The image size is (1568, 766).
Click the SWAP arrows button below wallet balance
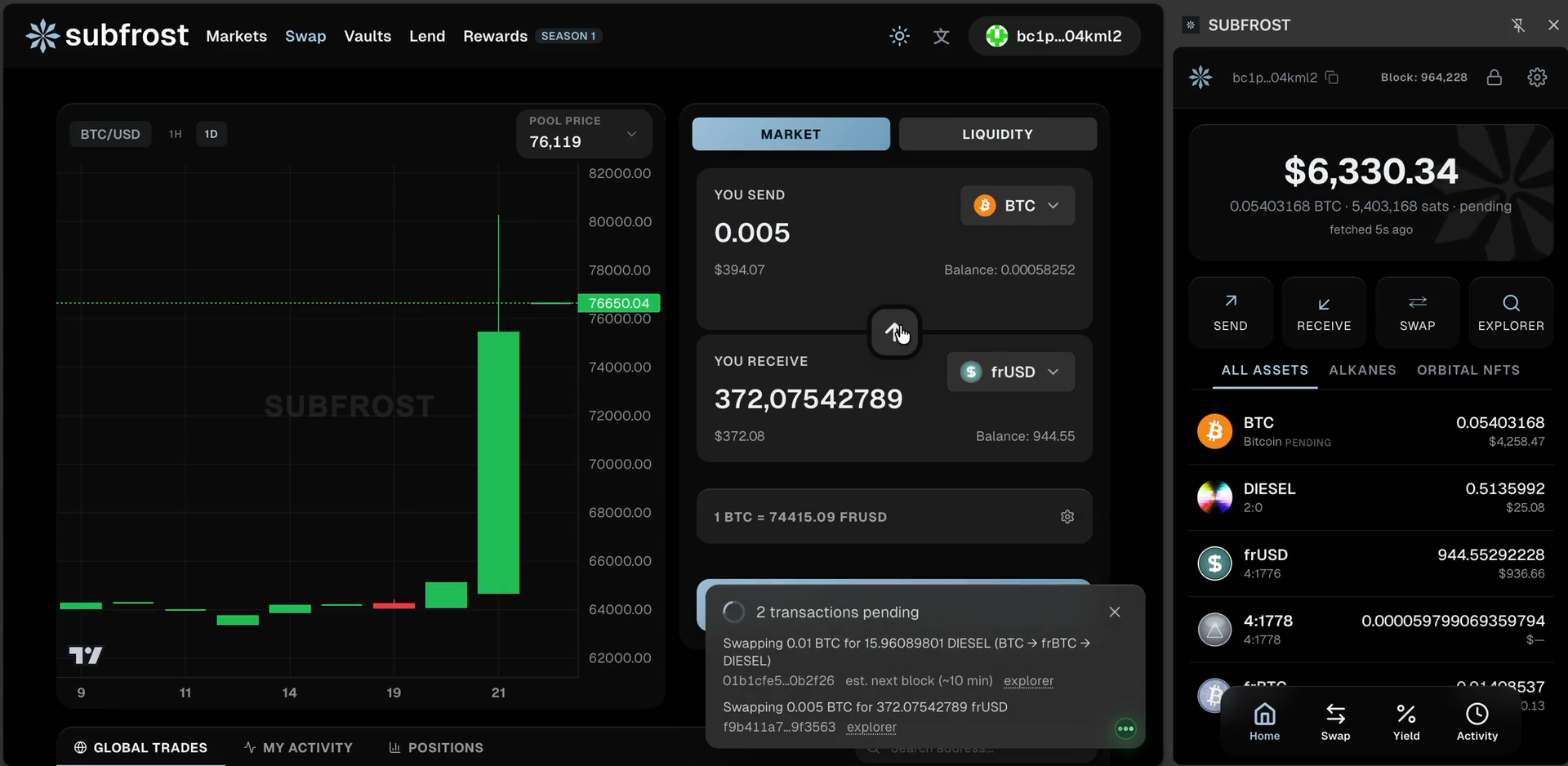pos(1417,313)
